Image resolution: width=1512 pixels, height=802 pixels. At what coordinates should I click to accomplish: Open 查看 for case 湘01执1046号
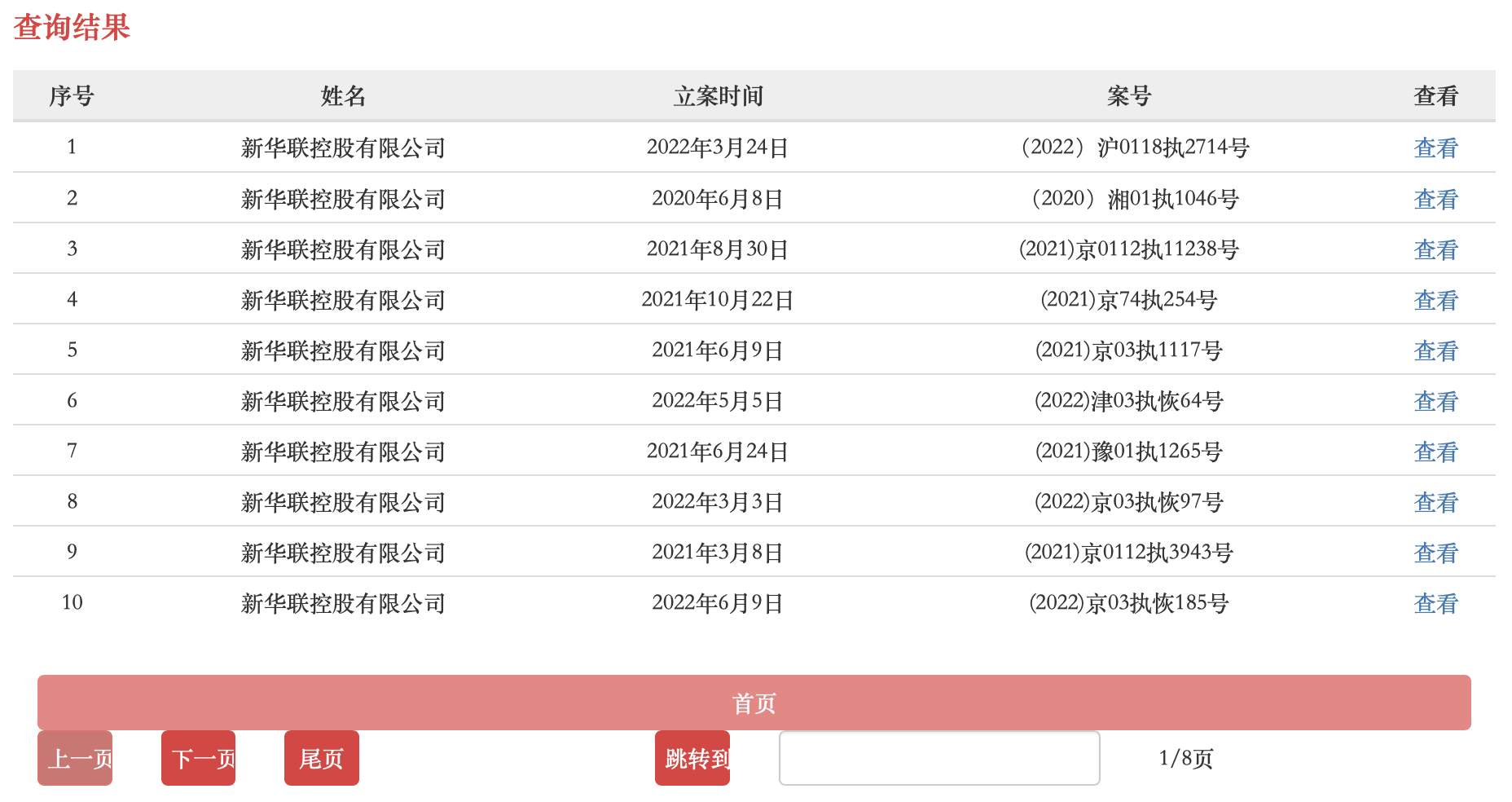[1435, 199]
